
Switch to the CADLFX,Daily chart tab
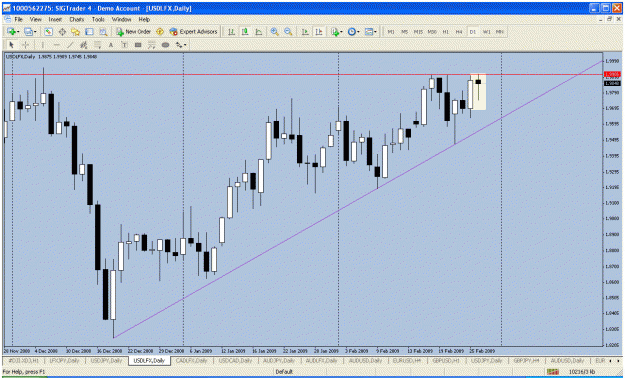[192, 361]
